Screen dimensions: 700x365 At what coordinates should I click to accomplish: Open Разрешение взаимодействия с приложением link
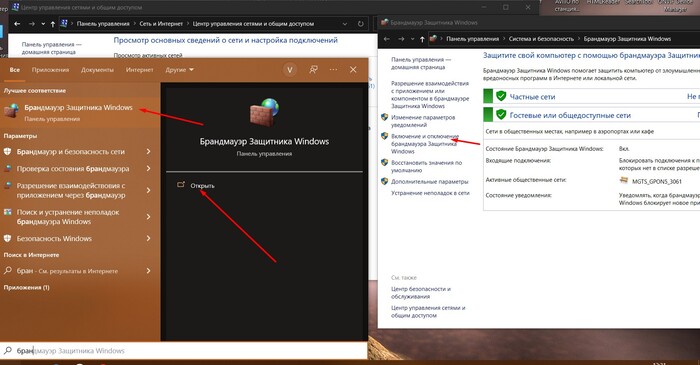430,95
